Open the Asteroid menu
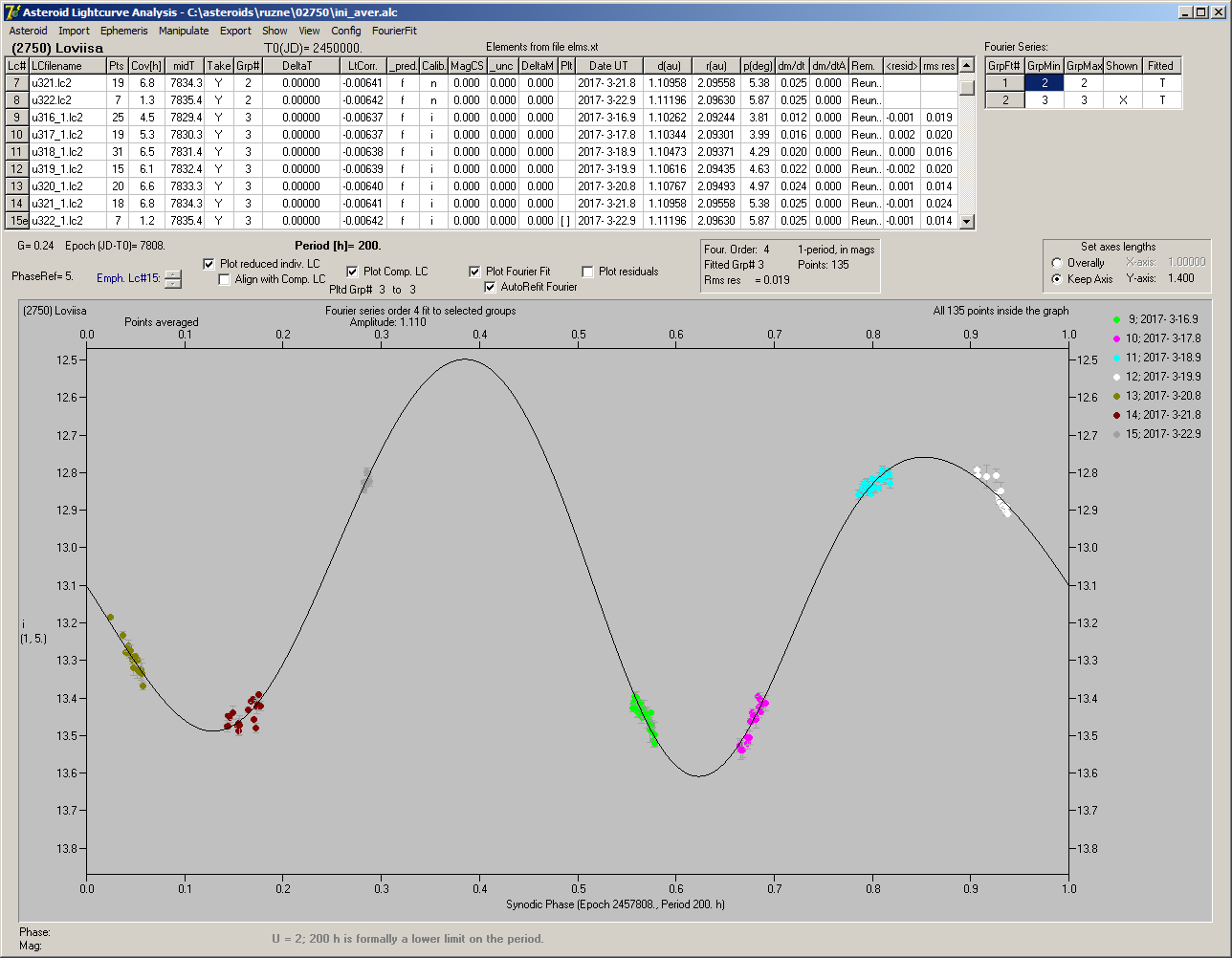The image size is (1232, 958). (x=28, y=31)
